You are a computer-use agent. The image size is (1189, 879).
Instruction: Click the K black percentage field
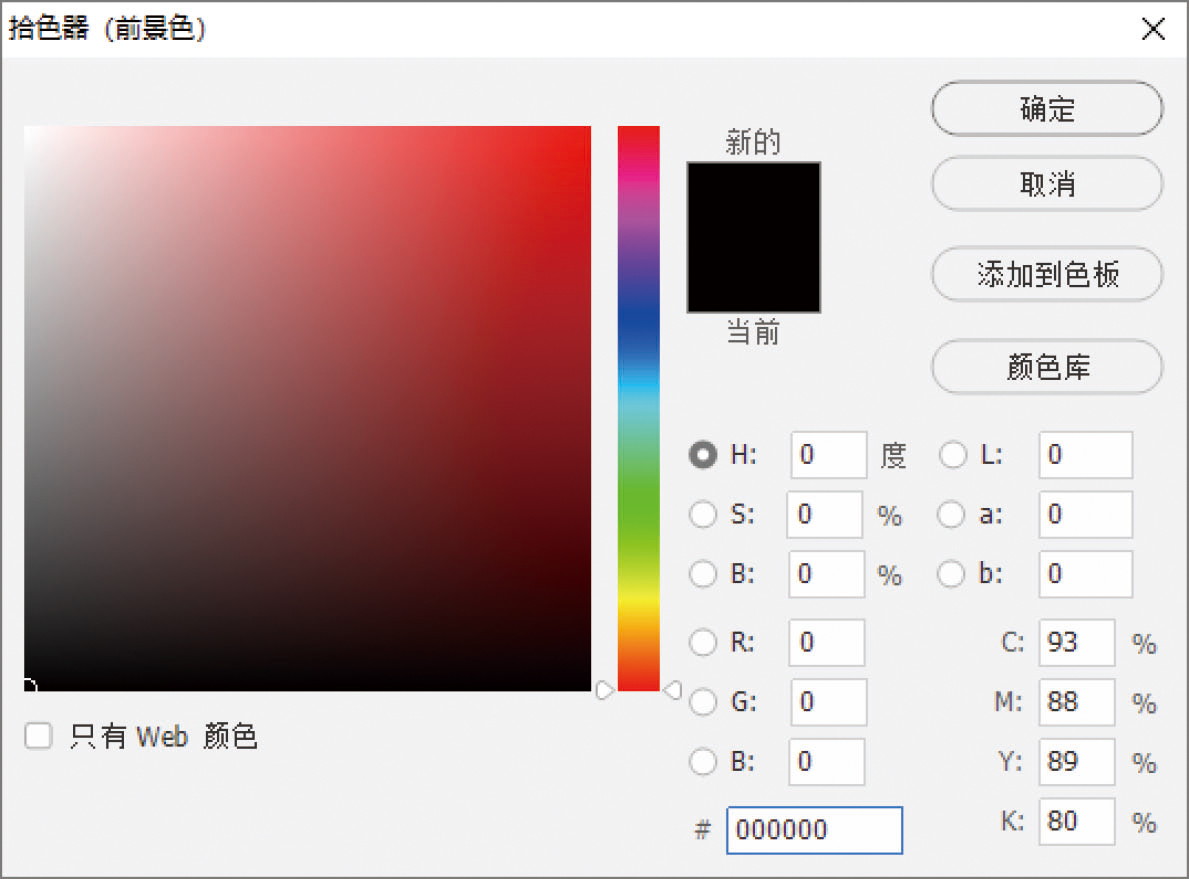click(x=1076, y=821)
